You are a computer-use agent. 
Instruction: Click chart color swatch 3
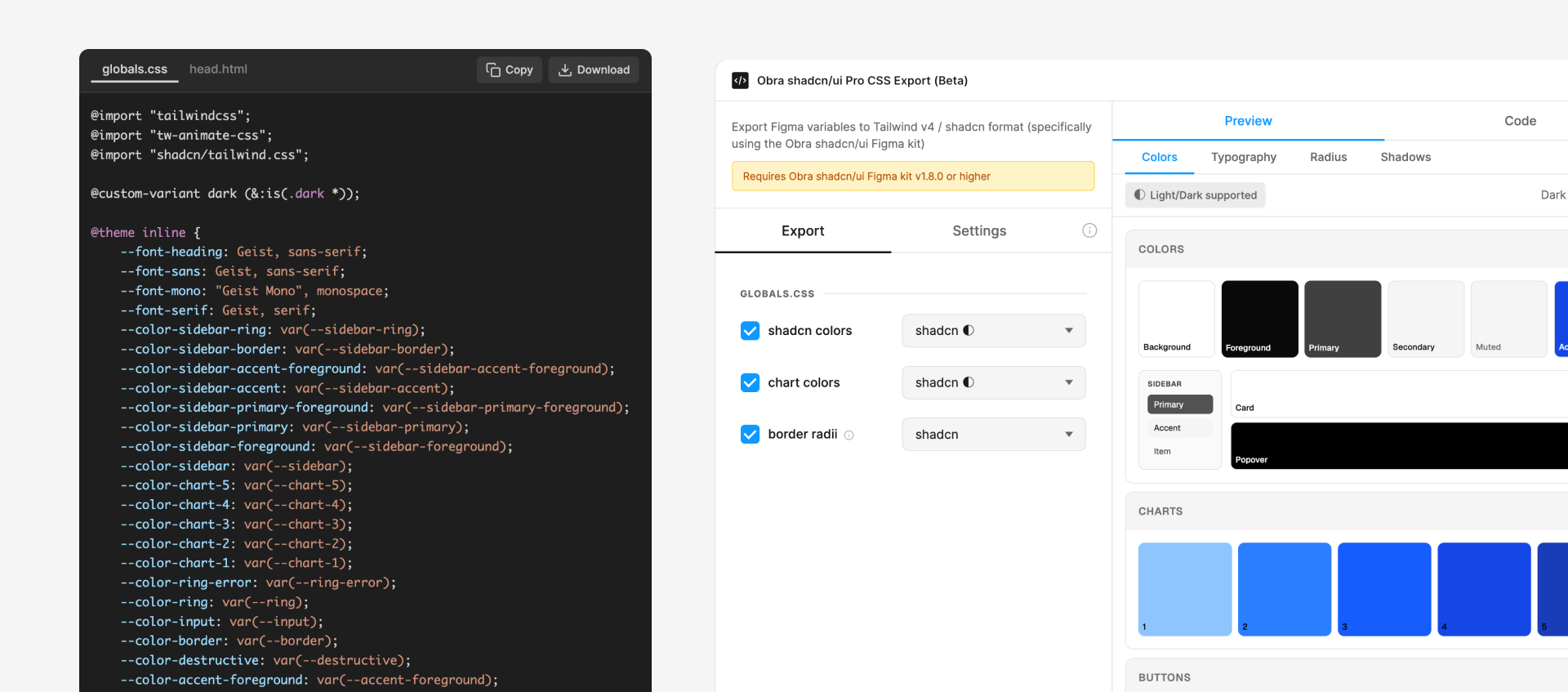1384,589
